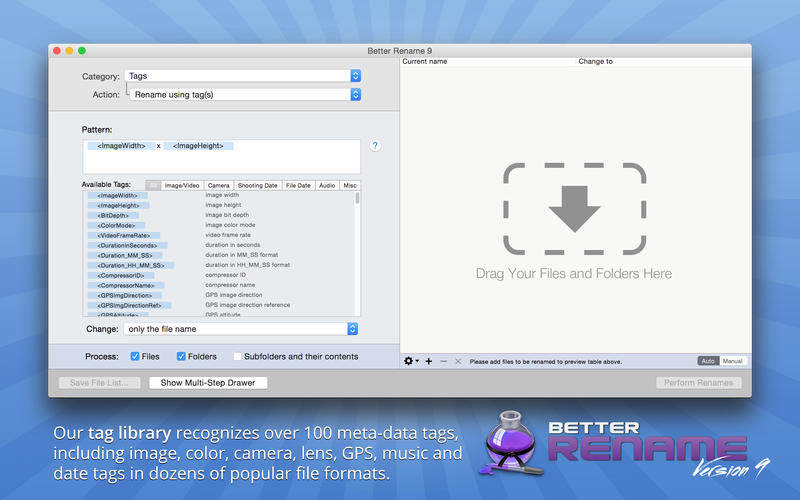Click Save File List button
This screenshot has height=500, width=800.
coord(99,383)
